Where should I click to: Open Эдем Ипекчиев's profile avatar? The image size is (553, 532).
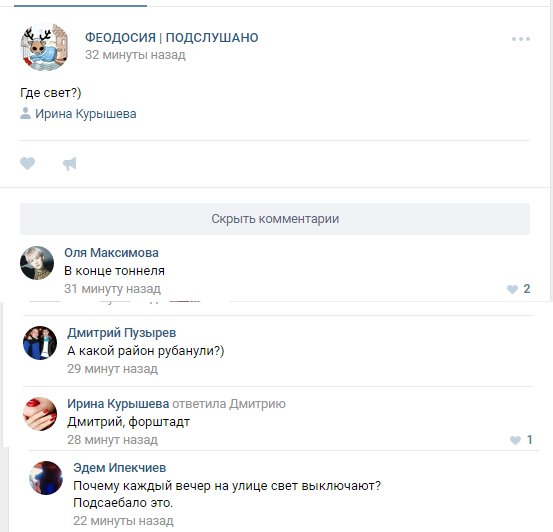[46, 478]
